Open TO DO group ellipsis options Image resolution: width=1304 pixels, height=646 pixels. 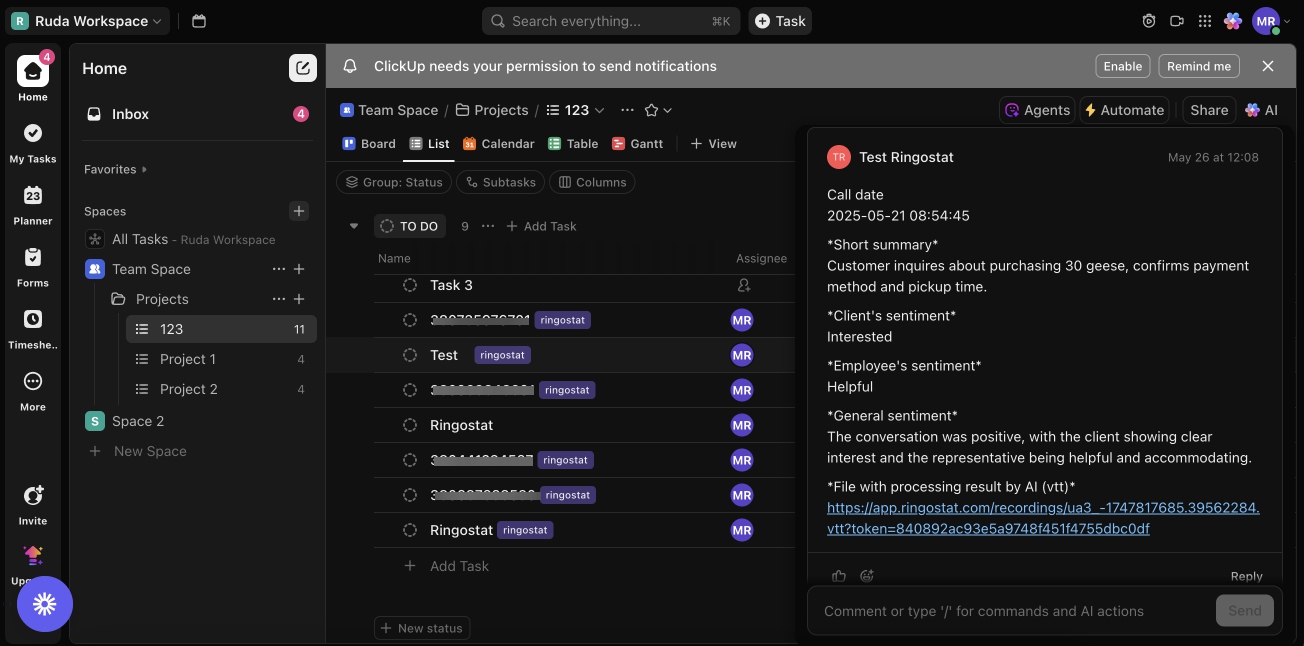488,226
